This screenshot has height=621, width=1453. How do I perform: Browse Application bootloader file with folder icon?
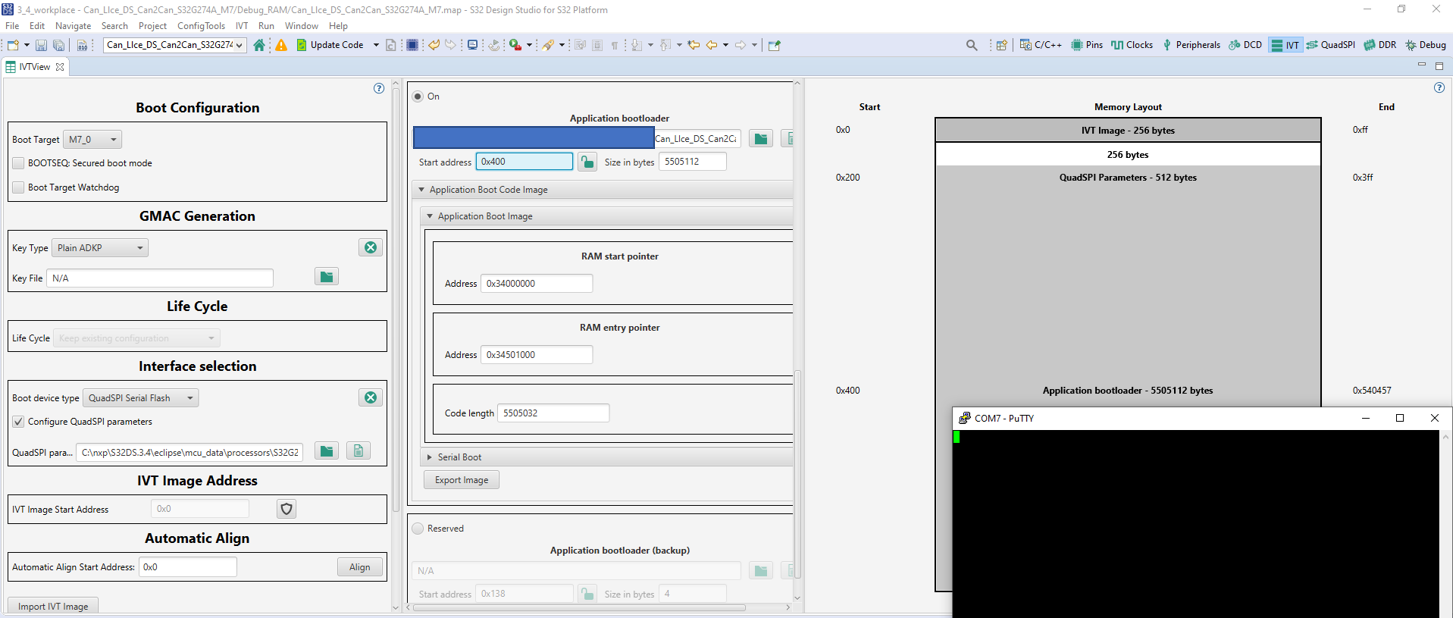pos(760,138)
